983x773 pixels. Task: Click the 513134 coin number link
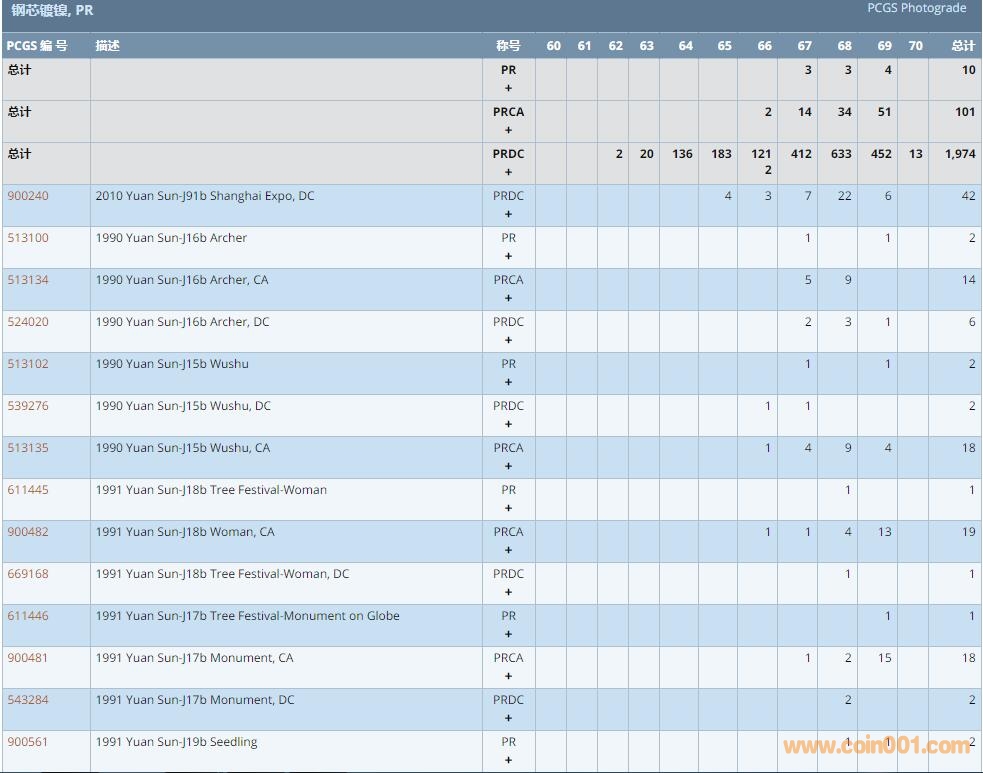click(27, 280)
